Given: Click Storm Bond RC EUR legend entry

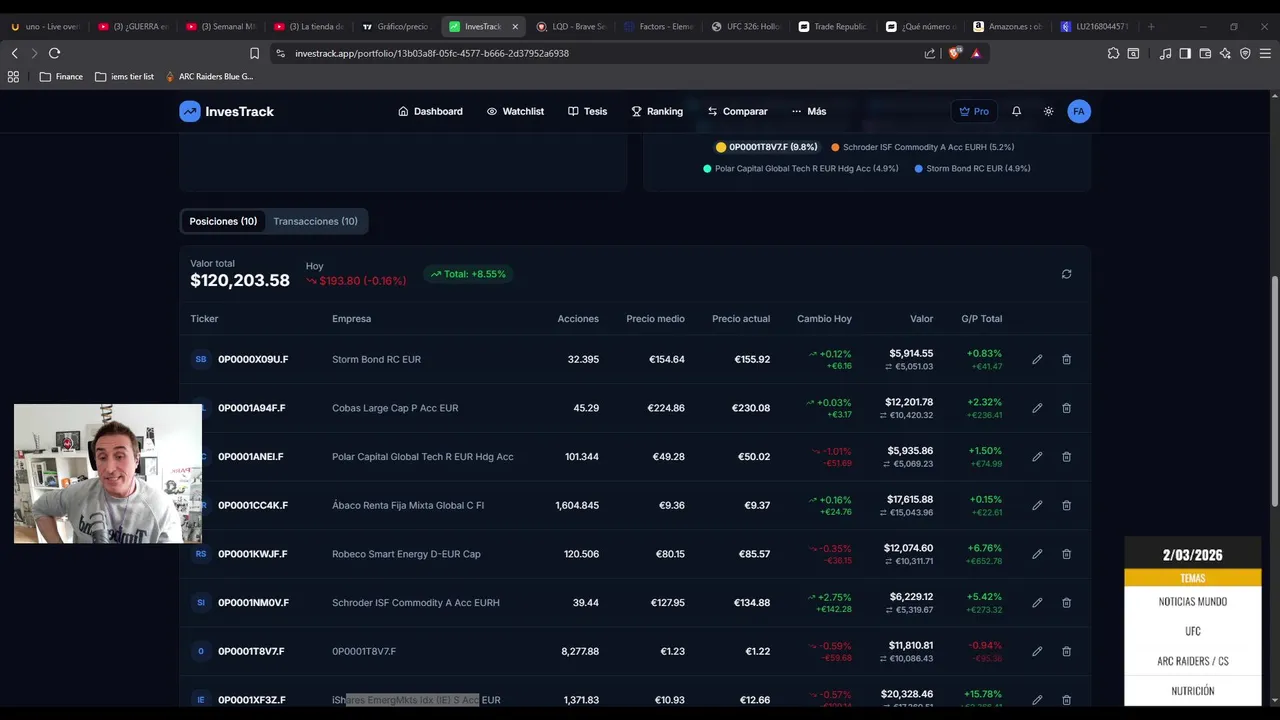Looking at the screenshot, I should tap(972, 168).
